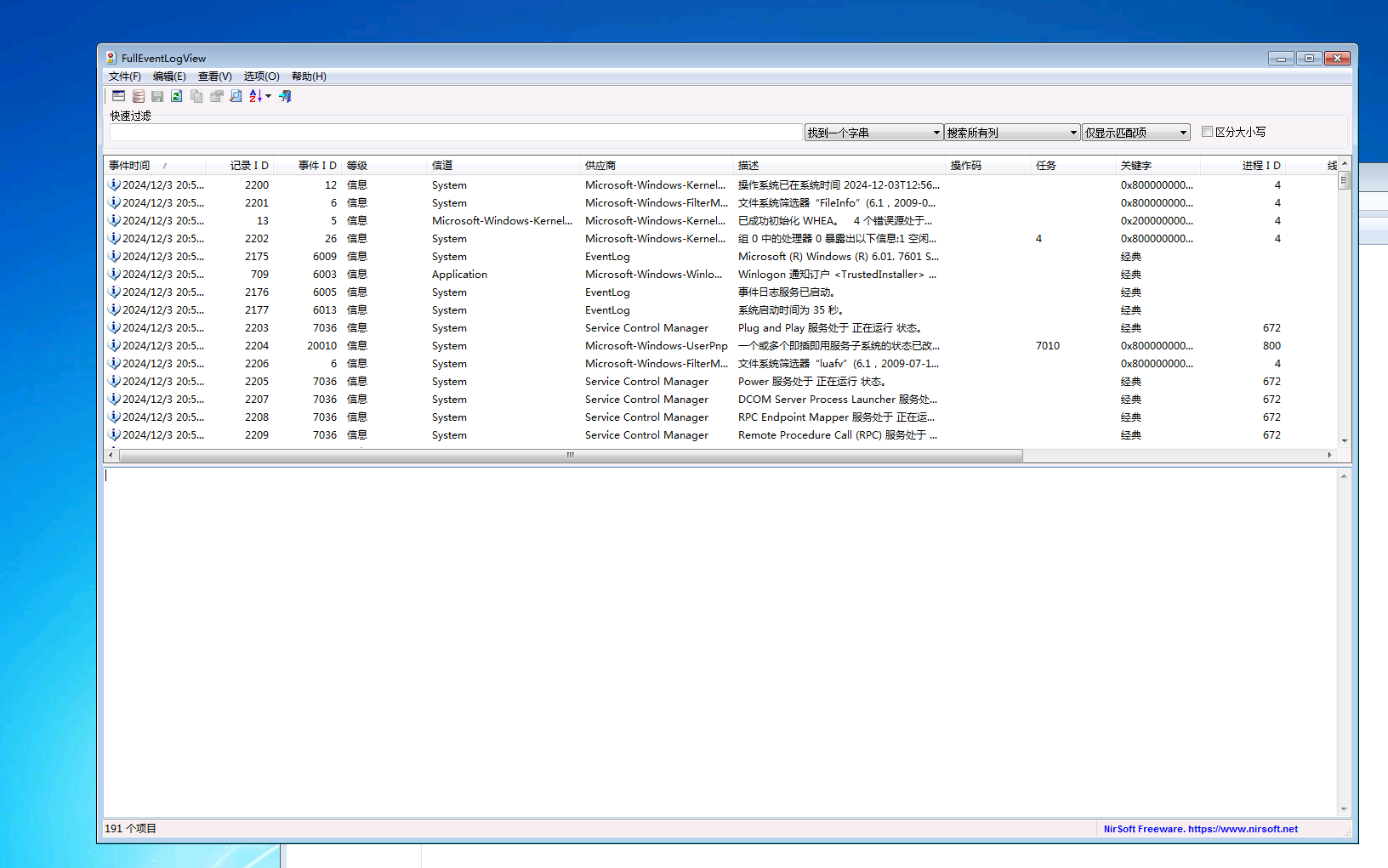Open the Advanced Options window icon

[x=119, y=96]
